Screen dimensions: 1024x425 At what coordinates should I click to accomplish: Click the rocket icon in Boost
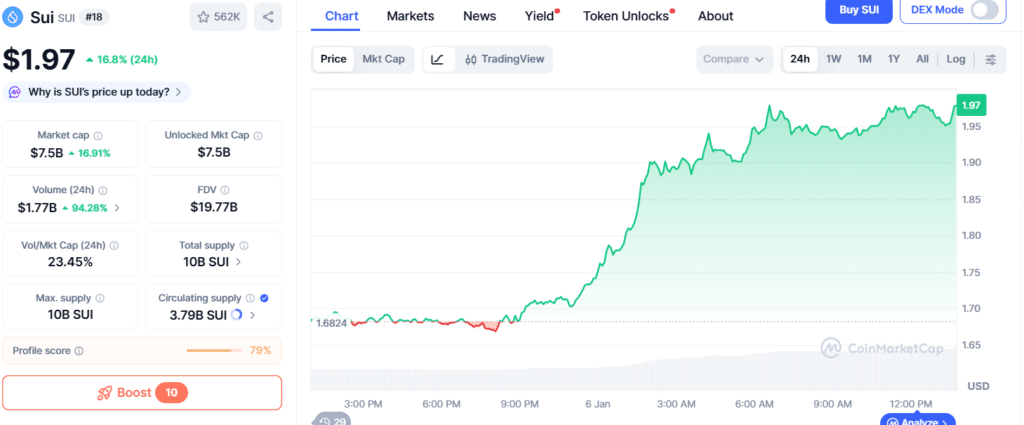tap(104, 392)
